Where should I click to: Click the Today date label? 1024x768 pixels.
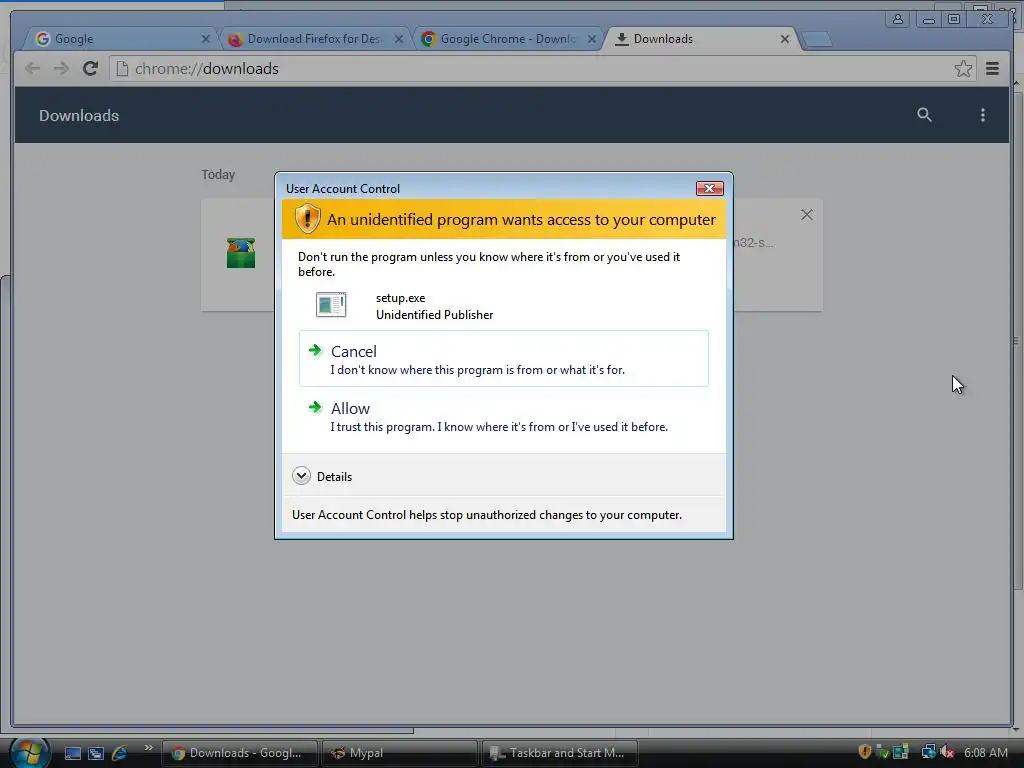(x=218, y=174)
